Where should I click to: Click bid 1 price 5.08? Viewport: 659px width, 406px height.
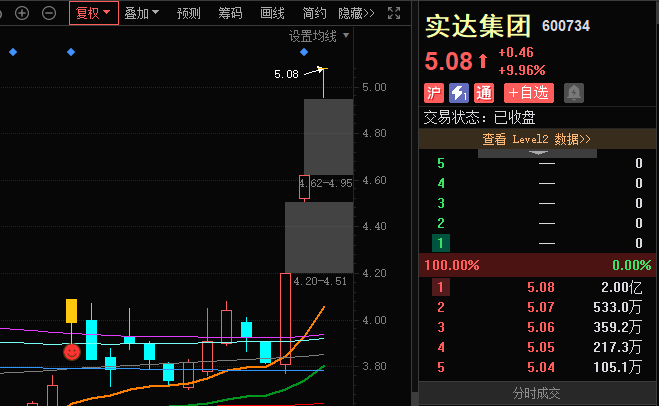click(540, 287)
